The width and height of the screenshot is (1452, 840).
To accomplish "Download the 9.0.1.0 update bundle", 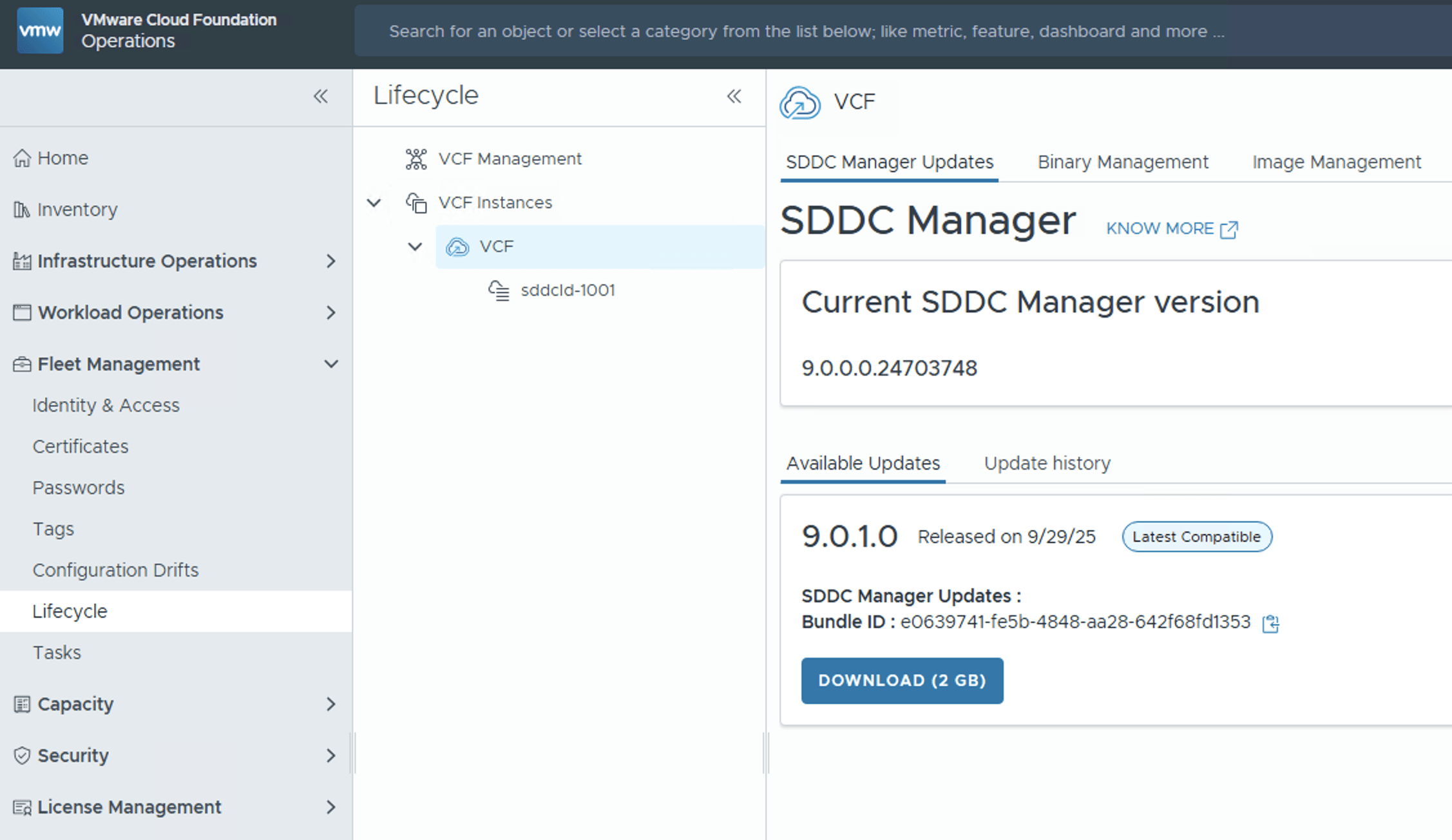I will point(901,680).
